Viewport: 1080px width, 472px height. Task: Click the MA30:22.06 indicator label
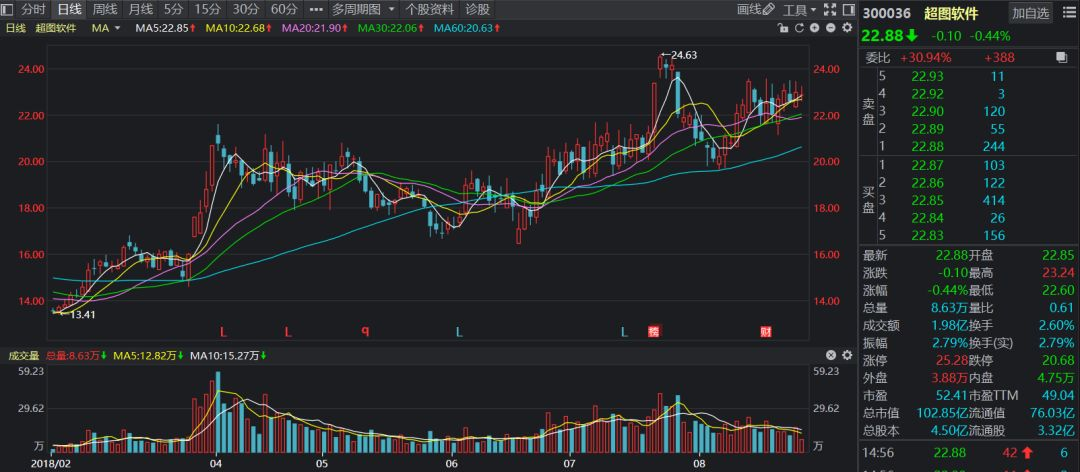point(391,28)
